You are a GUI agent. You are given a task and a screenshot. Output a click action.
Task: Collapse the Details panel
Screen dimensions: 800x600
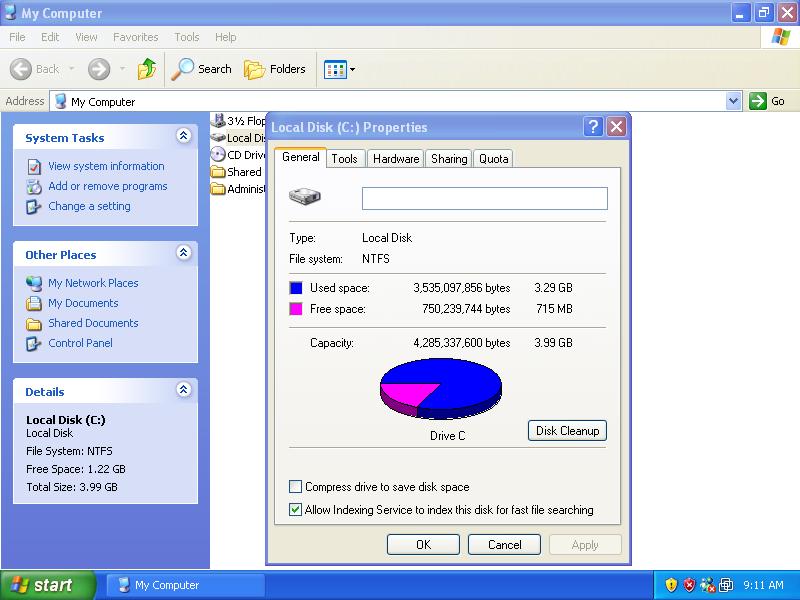click(184, 390)
